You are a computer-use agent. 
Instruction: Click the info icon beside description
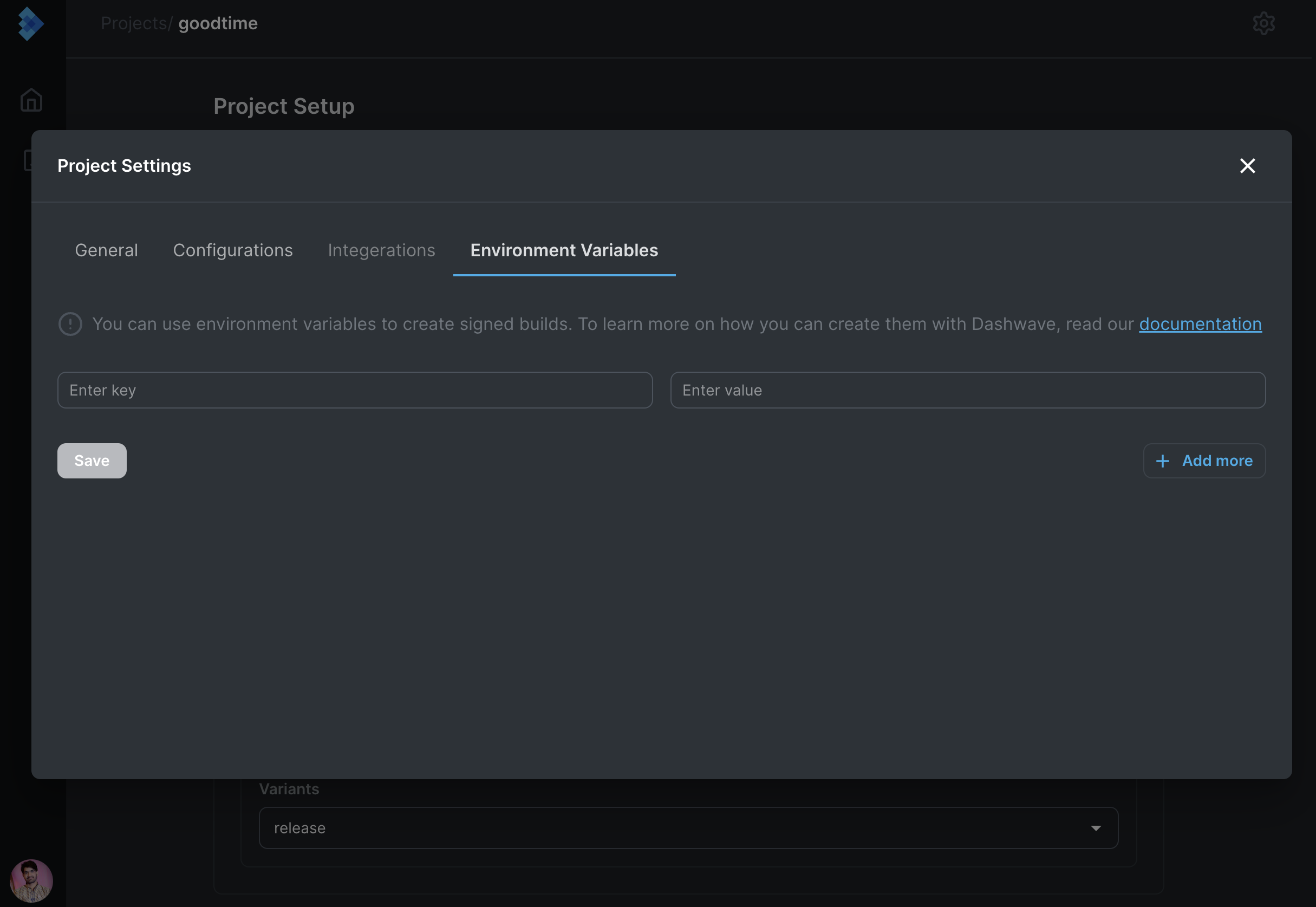point(70,324)
